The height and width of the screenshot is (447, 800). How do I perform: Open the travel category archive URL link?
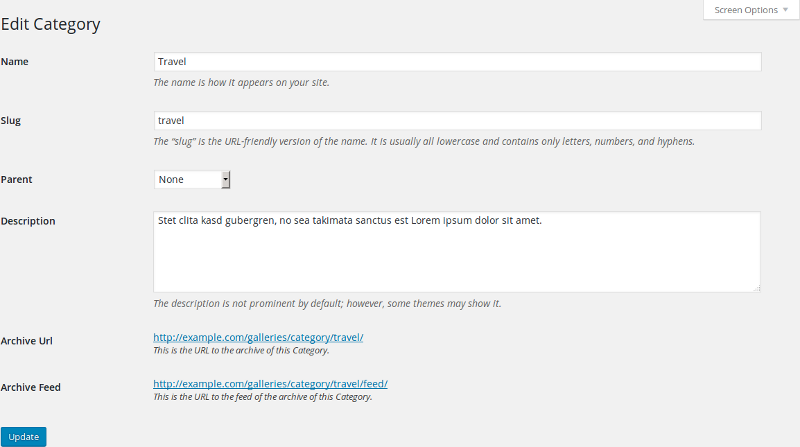tap(258, 337)
